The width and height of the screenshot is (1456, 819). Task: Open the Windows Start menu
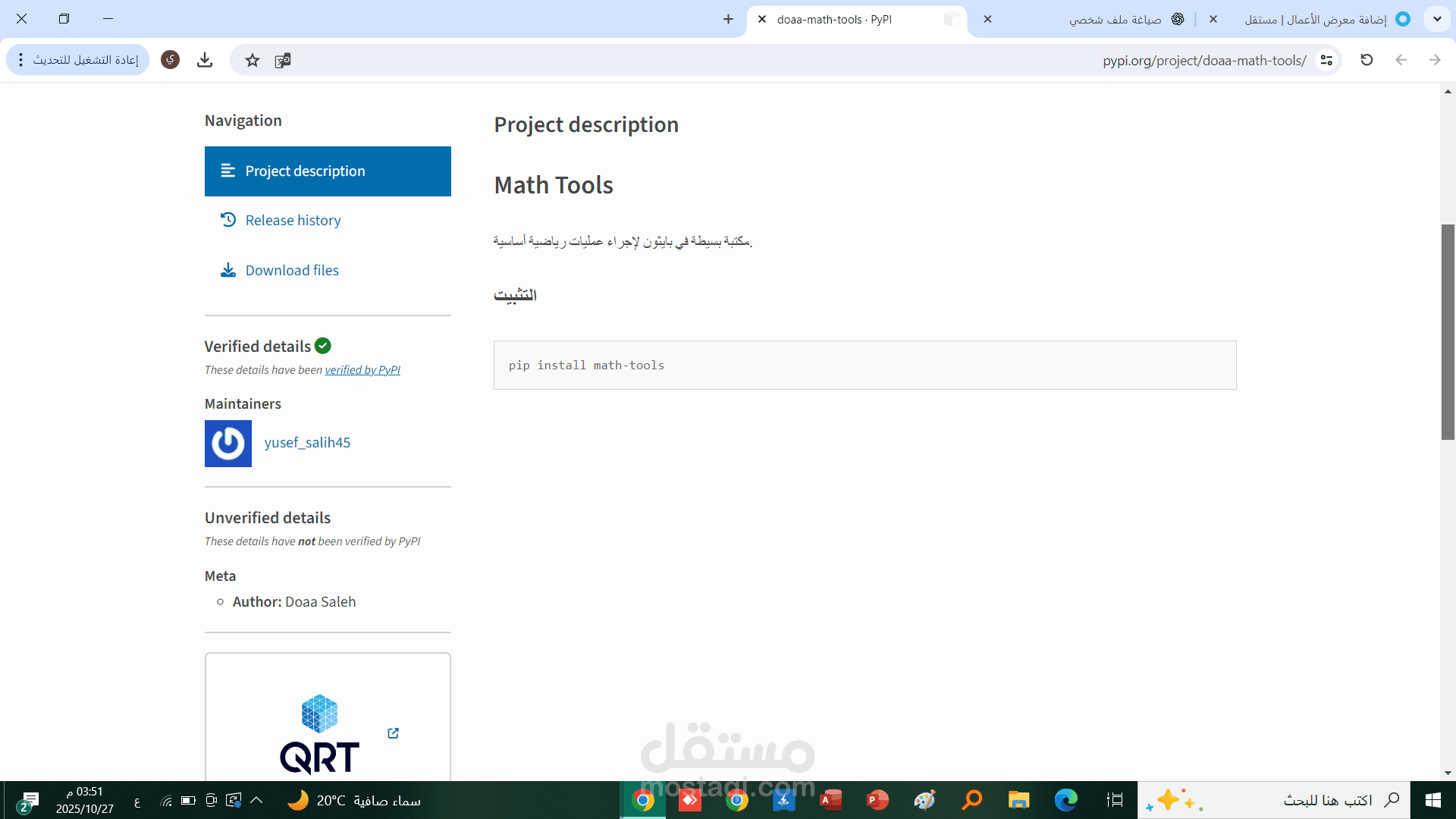pyautogui.click(x=1432, y=800)
